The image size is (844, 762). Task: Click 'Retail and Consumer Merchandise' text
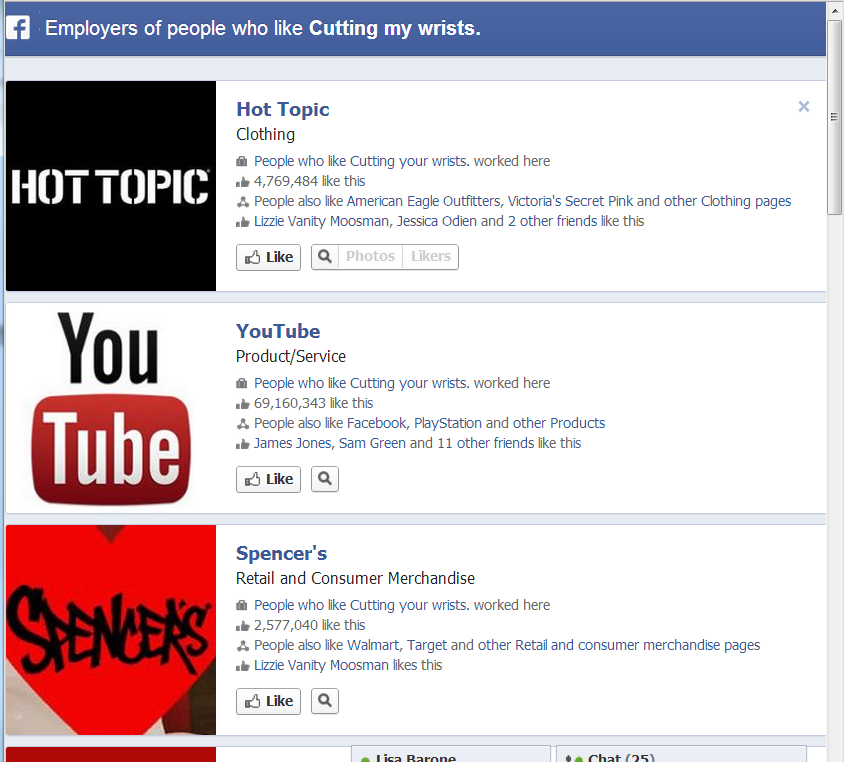click(355, 578)
